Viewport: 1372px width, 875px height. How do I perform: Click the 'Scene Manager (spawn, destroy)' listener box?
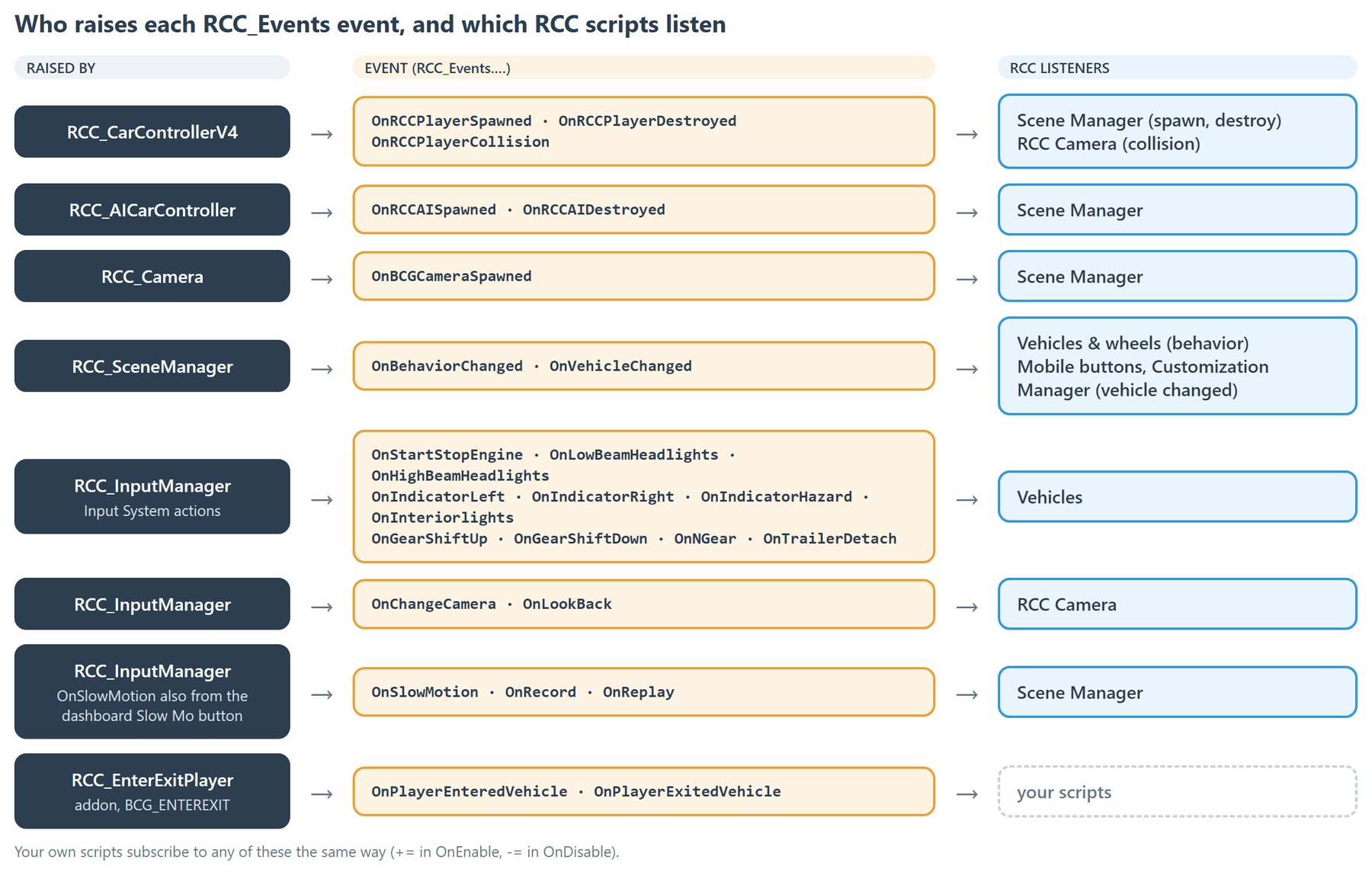[x=1177, y=131]
